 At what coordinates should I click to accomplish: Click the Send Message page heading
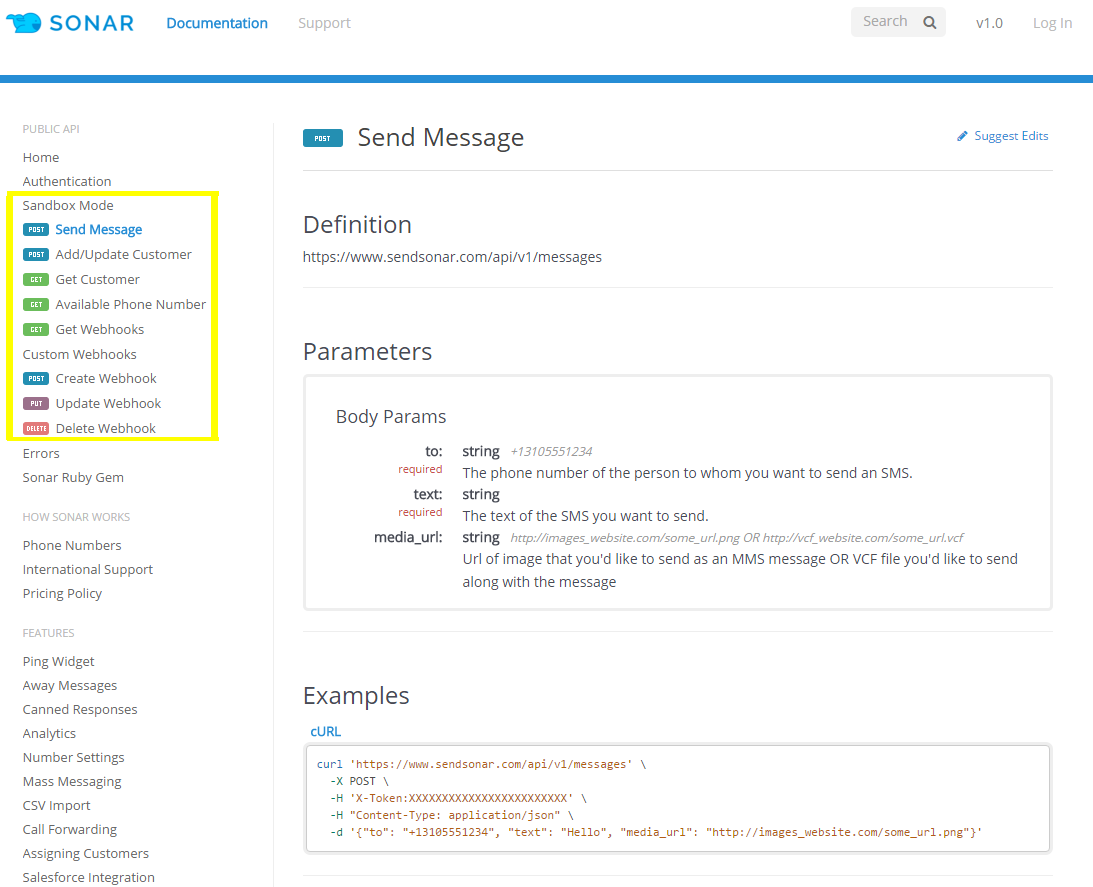[441, 137]
